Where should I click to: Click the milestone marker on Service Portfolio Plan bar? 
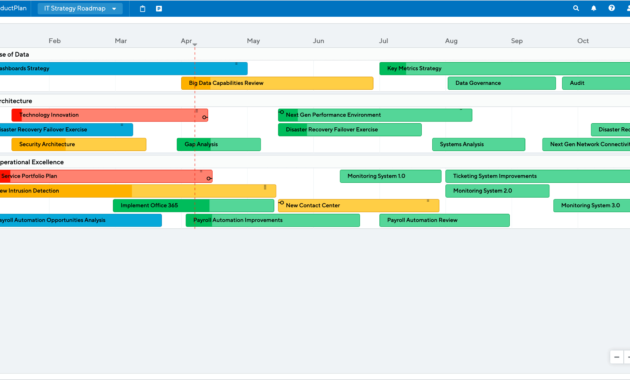click(x=209, y=178)
